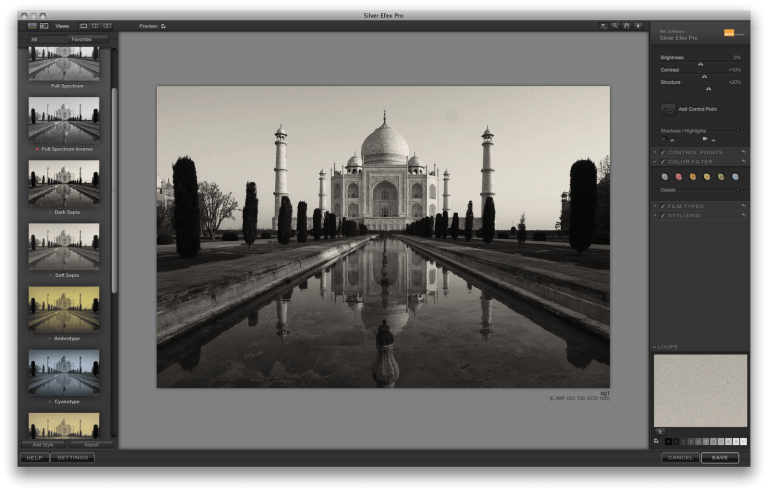This screenshot has width=768, height=491.
Task: Select the zoom magnifier tool
Action: coord(615,26)
